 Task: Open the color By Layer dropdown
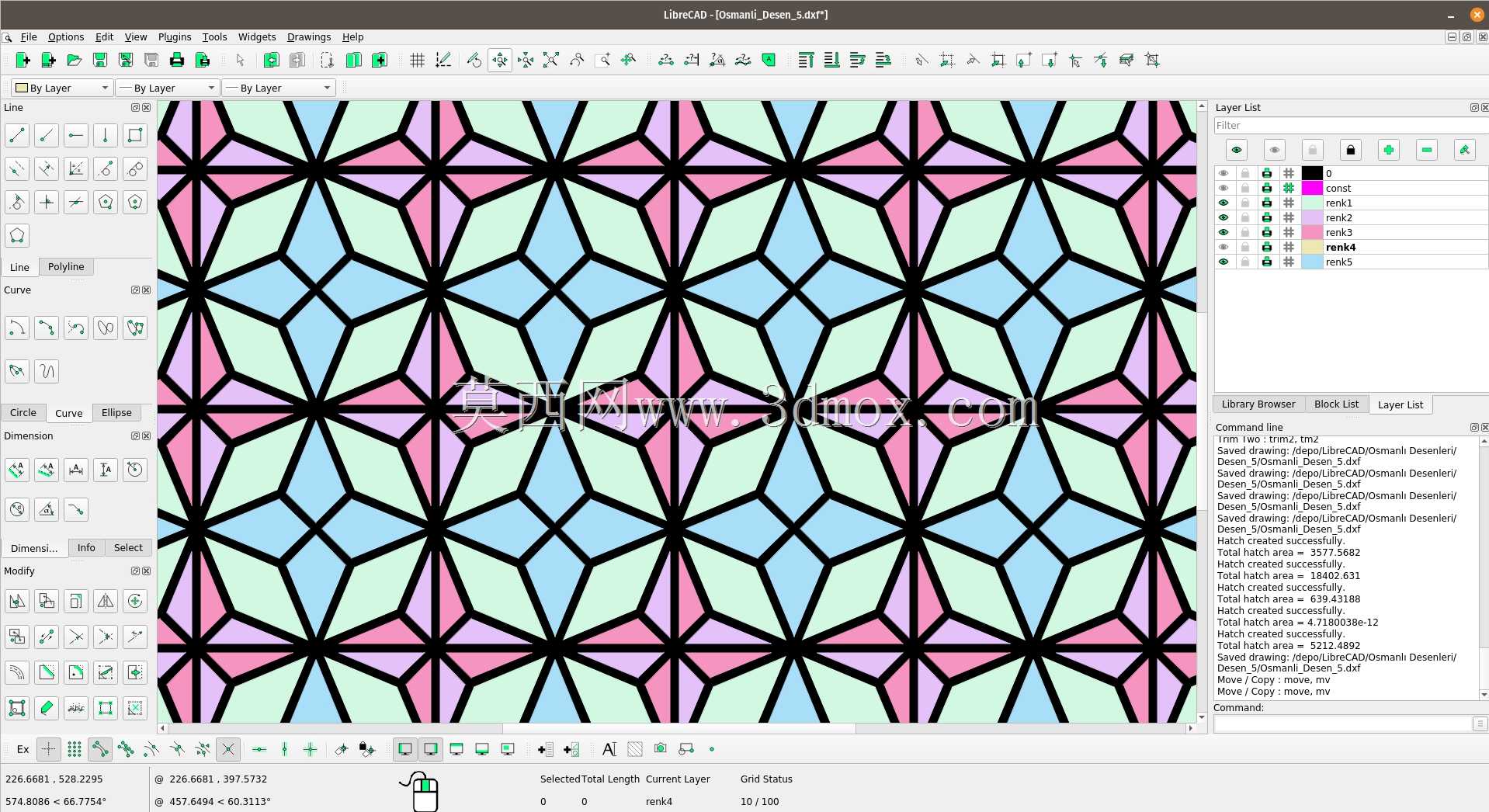[62, 88]
